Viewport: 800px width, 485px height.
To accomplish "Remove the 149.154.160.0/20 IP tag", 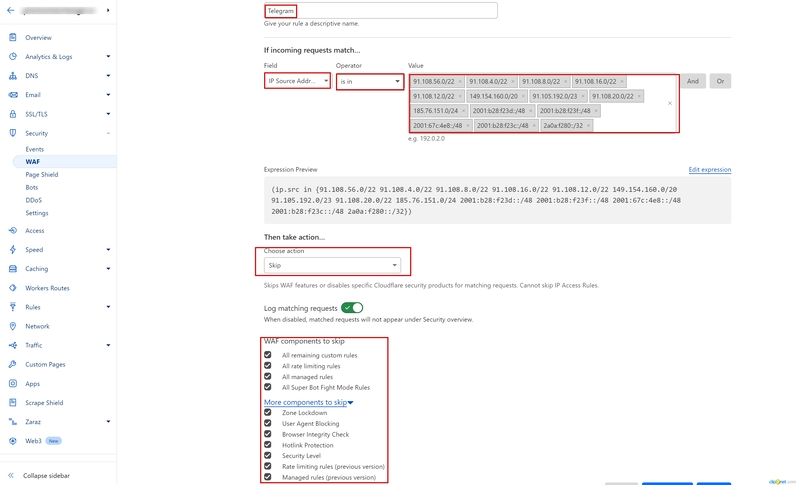I will (523, 96).
